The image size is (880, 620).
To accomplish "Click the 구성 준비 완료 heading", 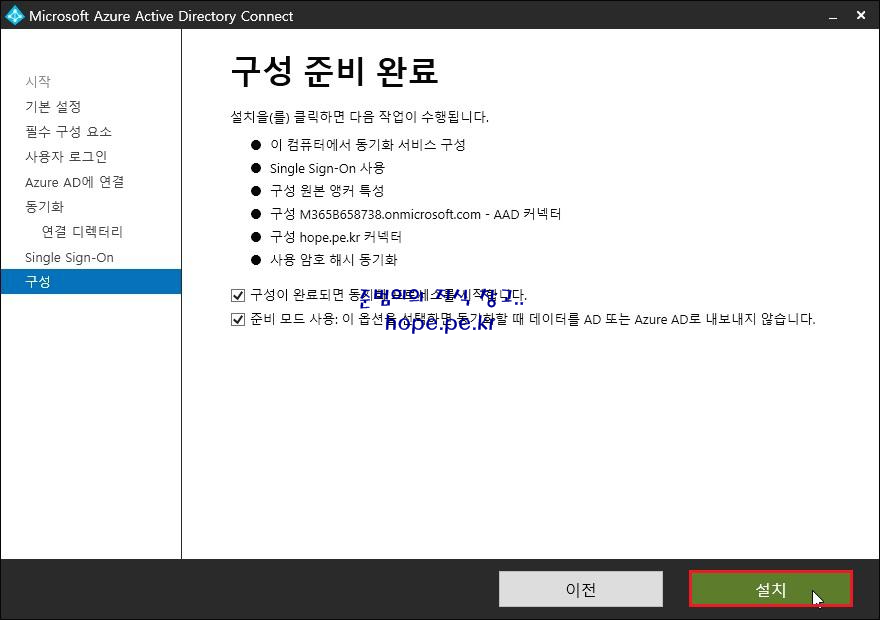I will pyautogui.click(x=334, y=71).
